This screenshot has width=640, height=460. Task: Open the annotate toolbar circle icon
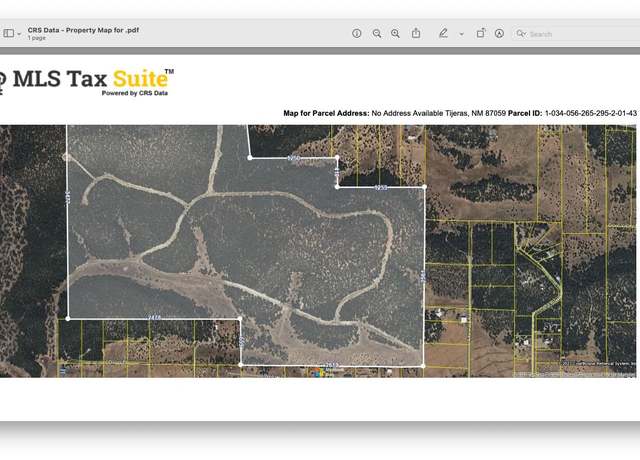pos(499,33)
